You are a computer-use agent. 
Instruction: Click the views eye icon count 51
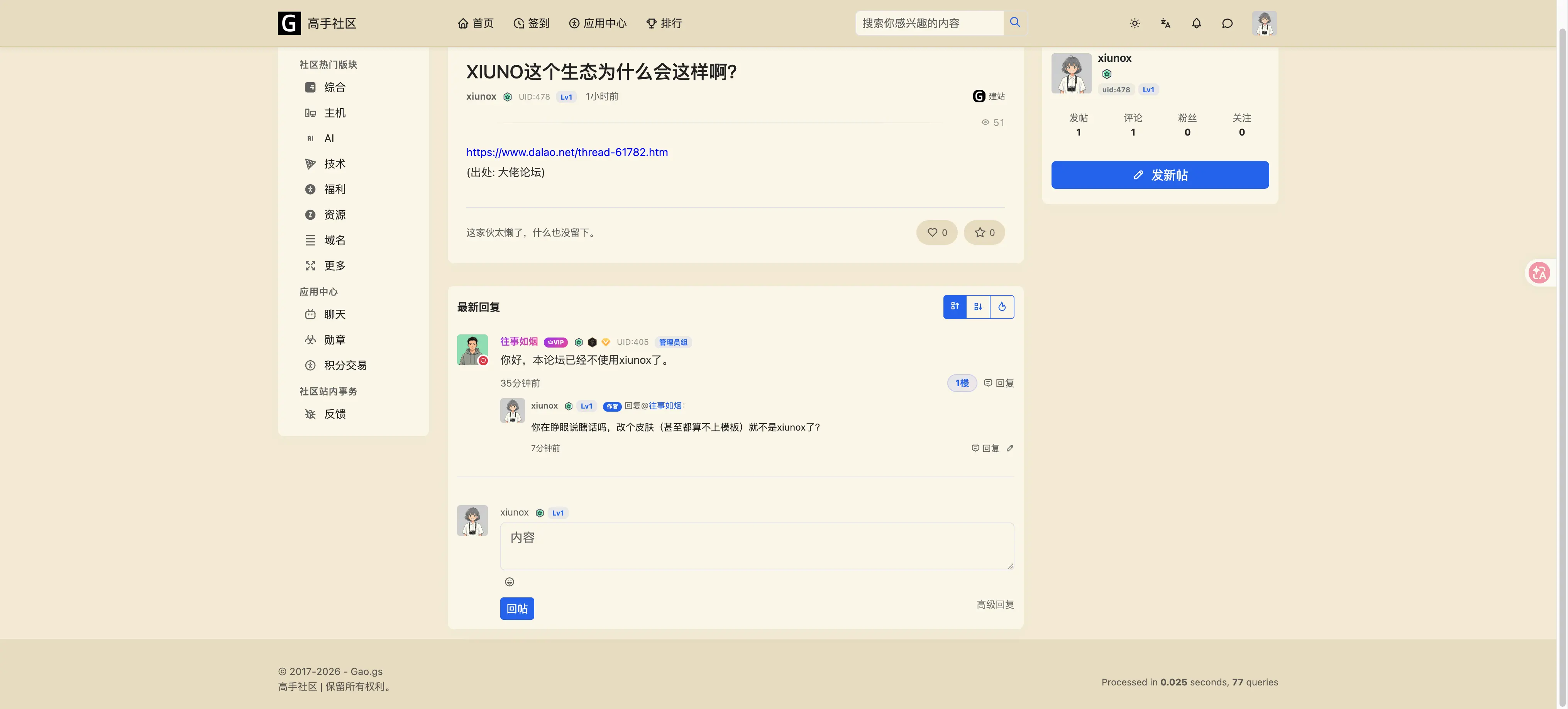(x=992, y=122)
